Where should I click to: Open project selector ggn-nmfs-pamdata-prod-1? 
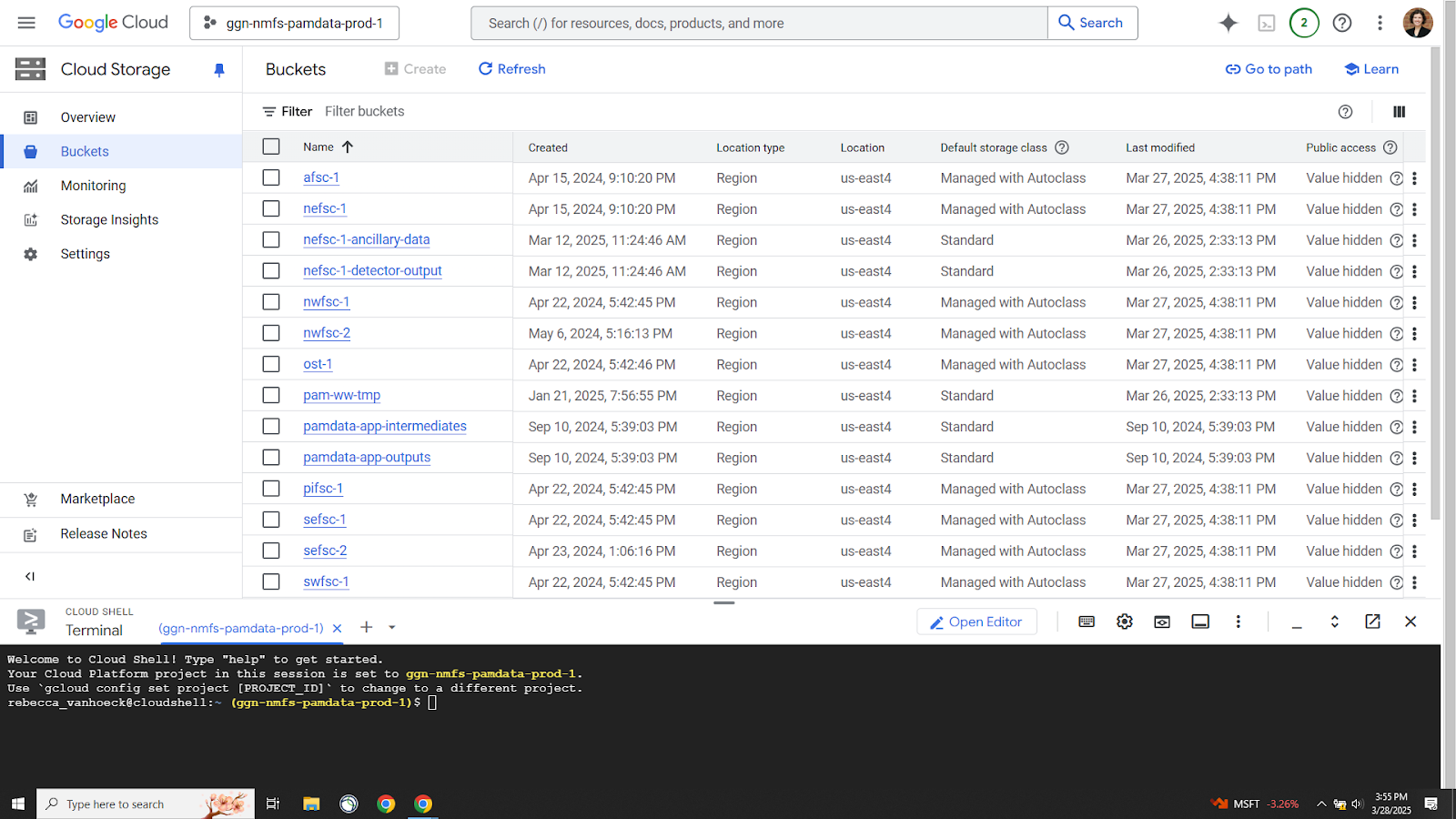pyautogui.click(x=294, y=23)
